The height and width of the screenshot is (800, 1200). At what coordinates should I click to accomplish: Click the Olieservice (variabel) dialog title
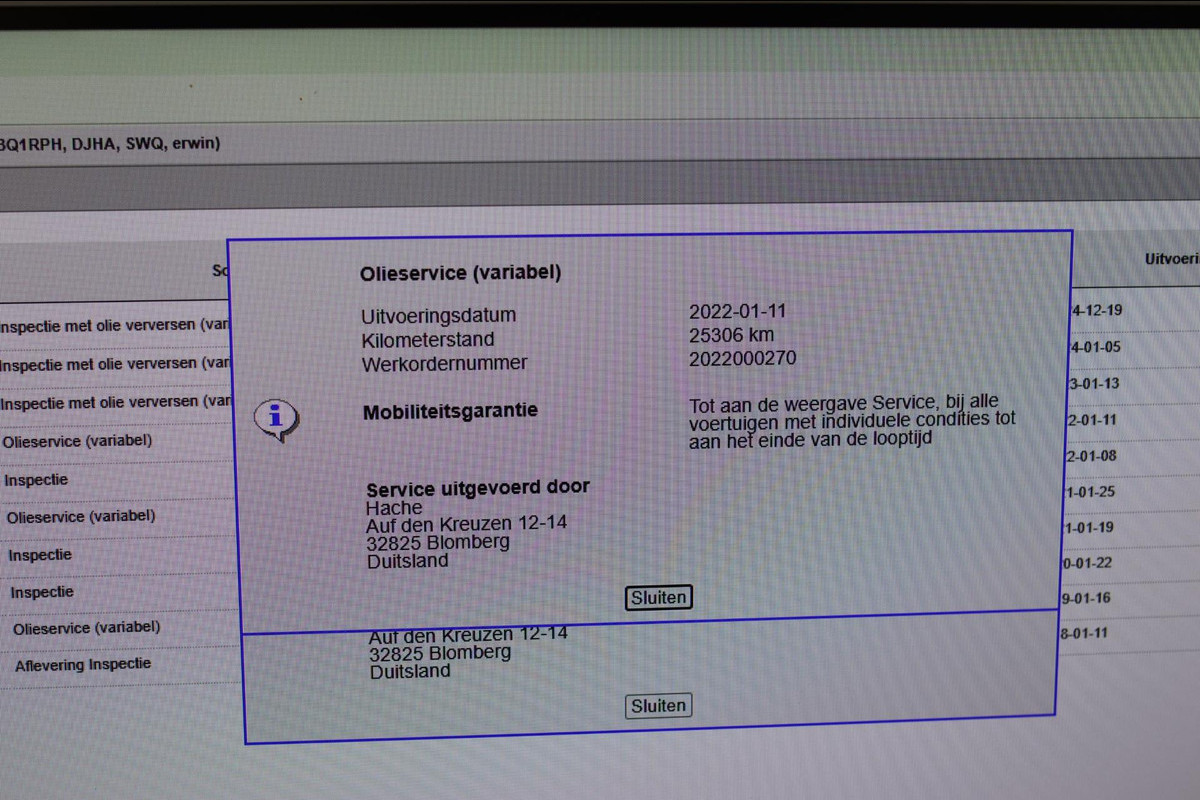tap(460, 272)
